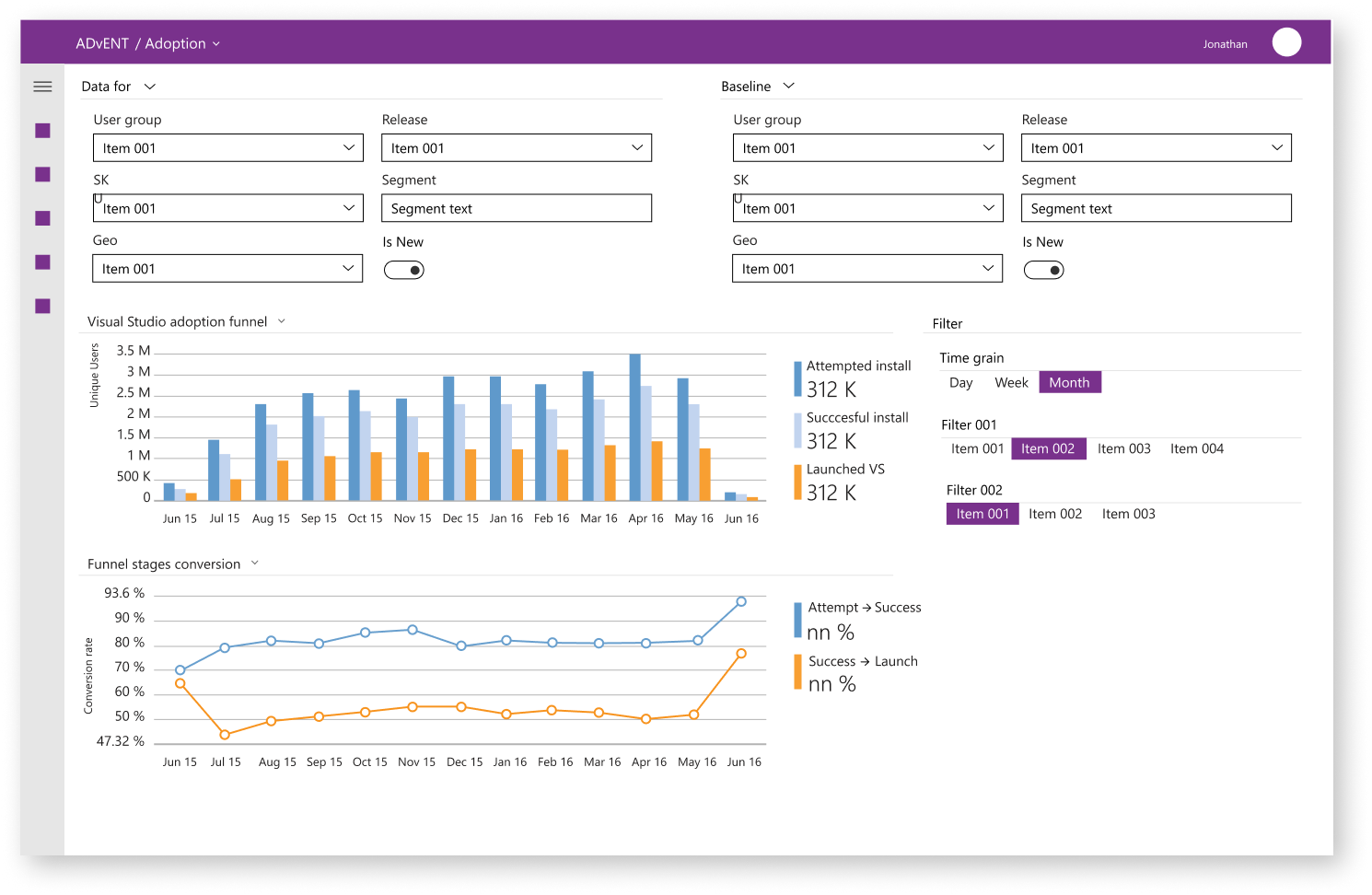Choose Item 004 in Filter 001
The height and width of the screenshot is (895, 1372).
pos(1196,448)
